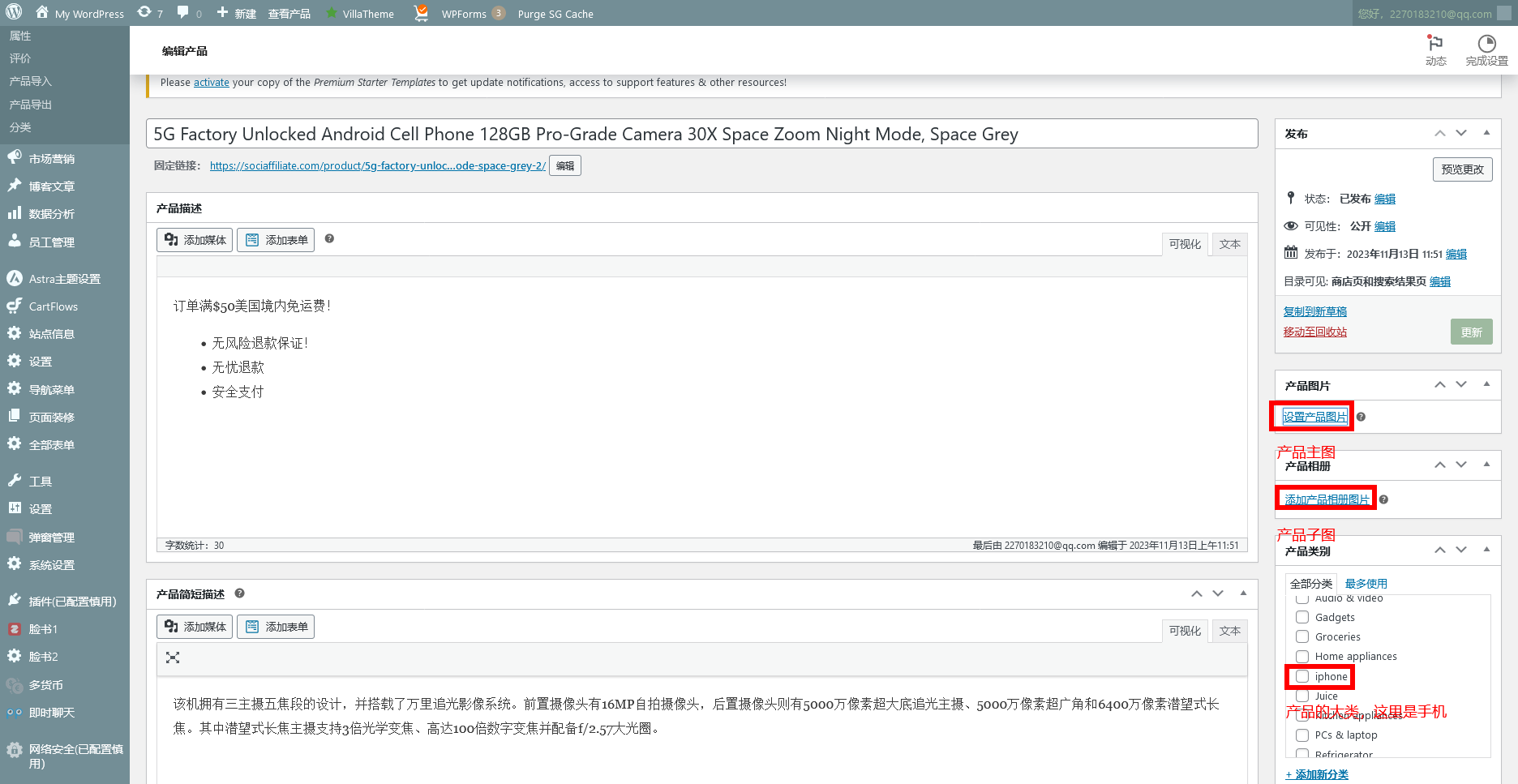Click the updates counter icon in admin bar

[144, 13]
